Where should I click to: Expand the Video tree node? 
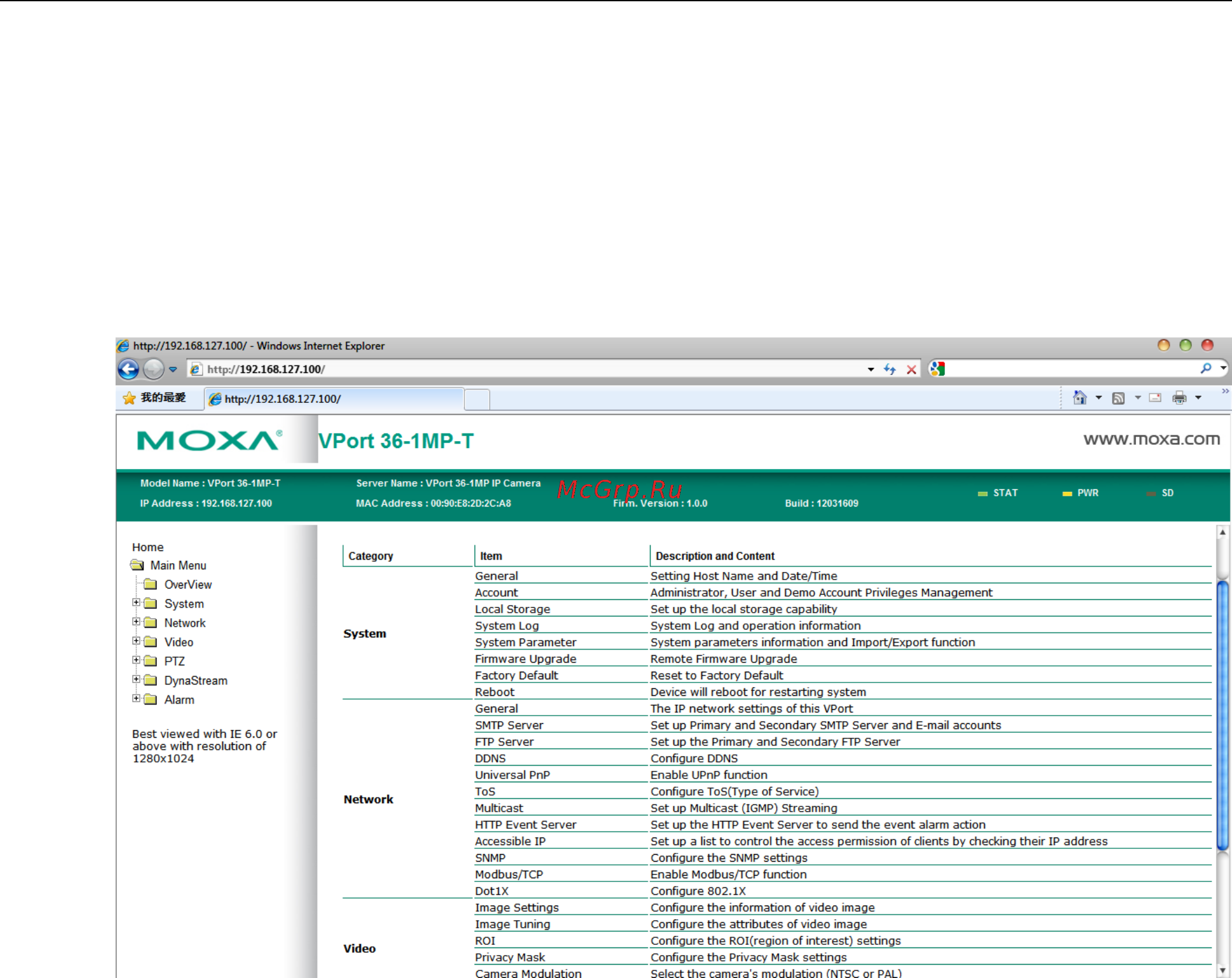136,641
